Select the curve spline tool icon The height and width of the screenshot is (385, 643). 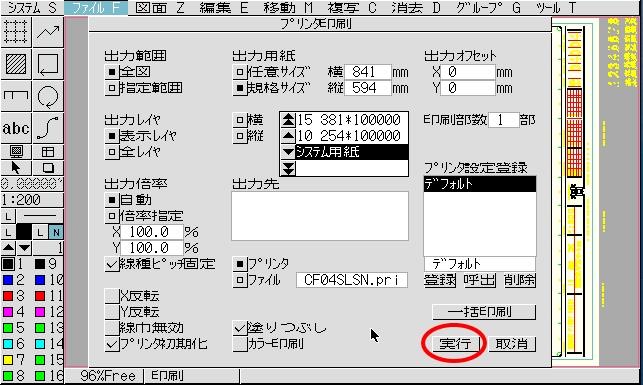[x=48, y=128]
